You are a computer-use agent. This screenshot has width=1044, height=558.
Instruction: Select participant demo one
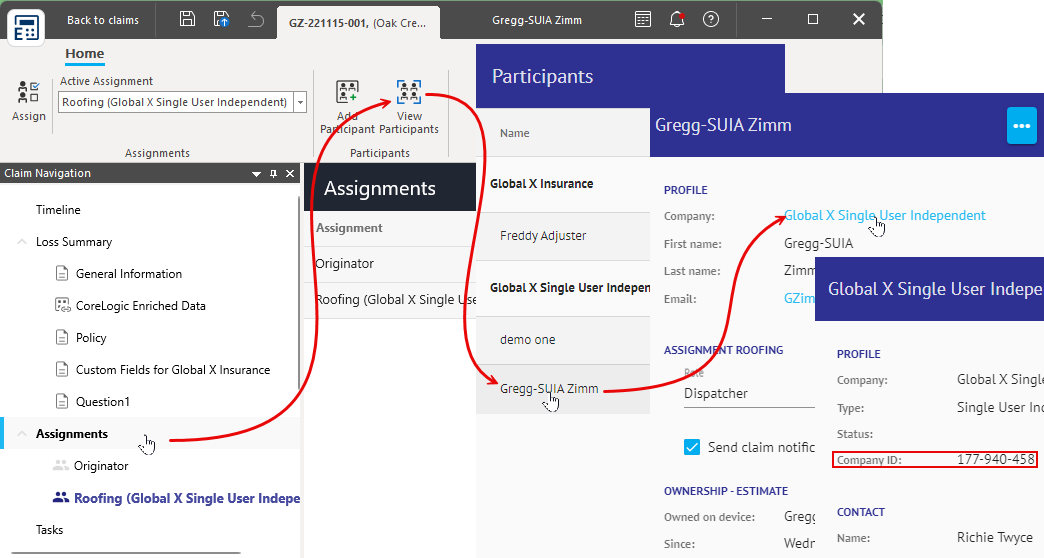point(563,340)
